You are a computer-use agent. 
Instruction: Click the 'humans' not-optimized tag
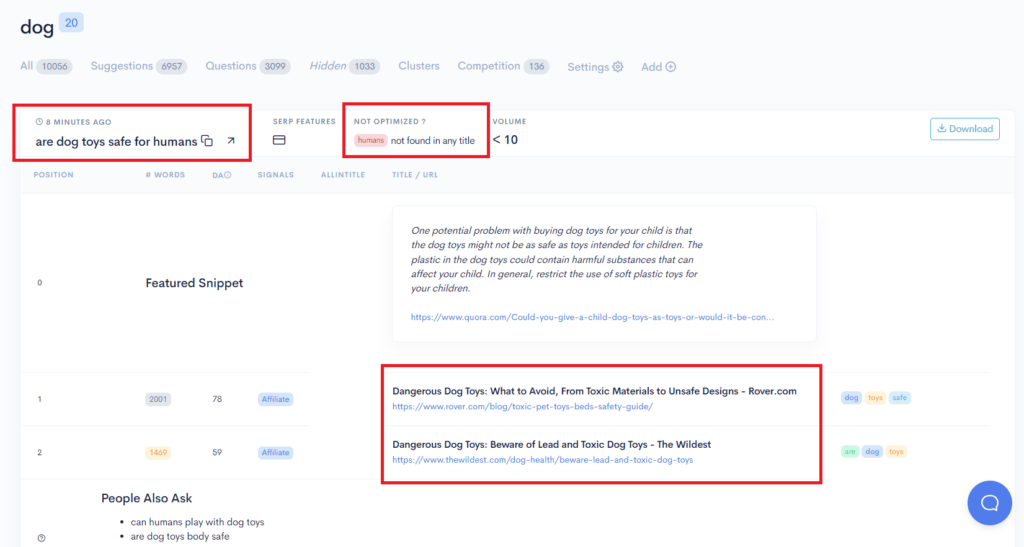(x=370, y=140)
